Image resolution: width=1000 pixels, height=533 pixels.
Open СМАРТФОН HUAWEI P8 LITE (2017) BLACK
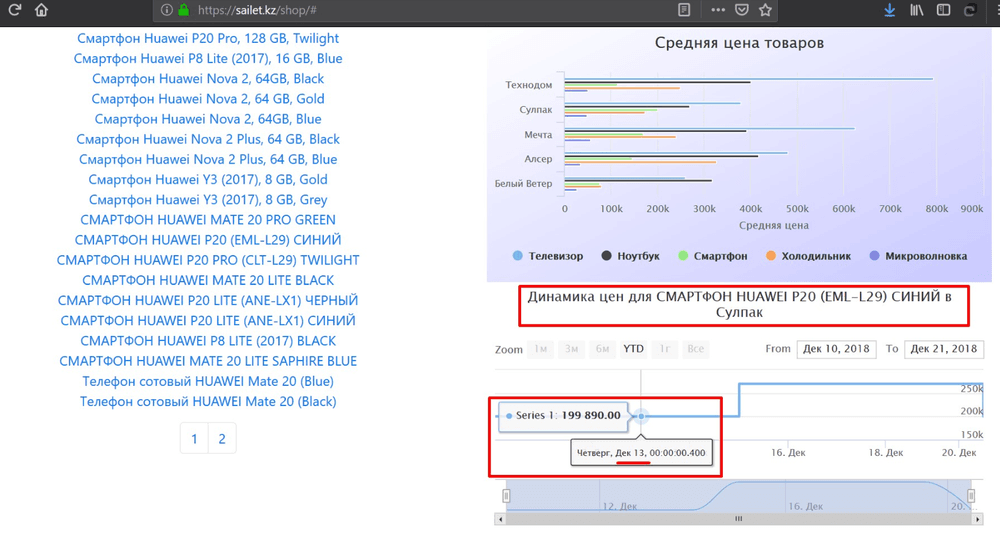pos(208,341)
